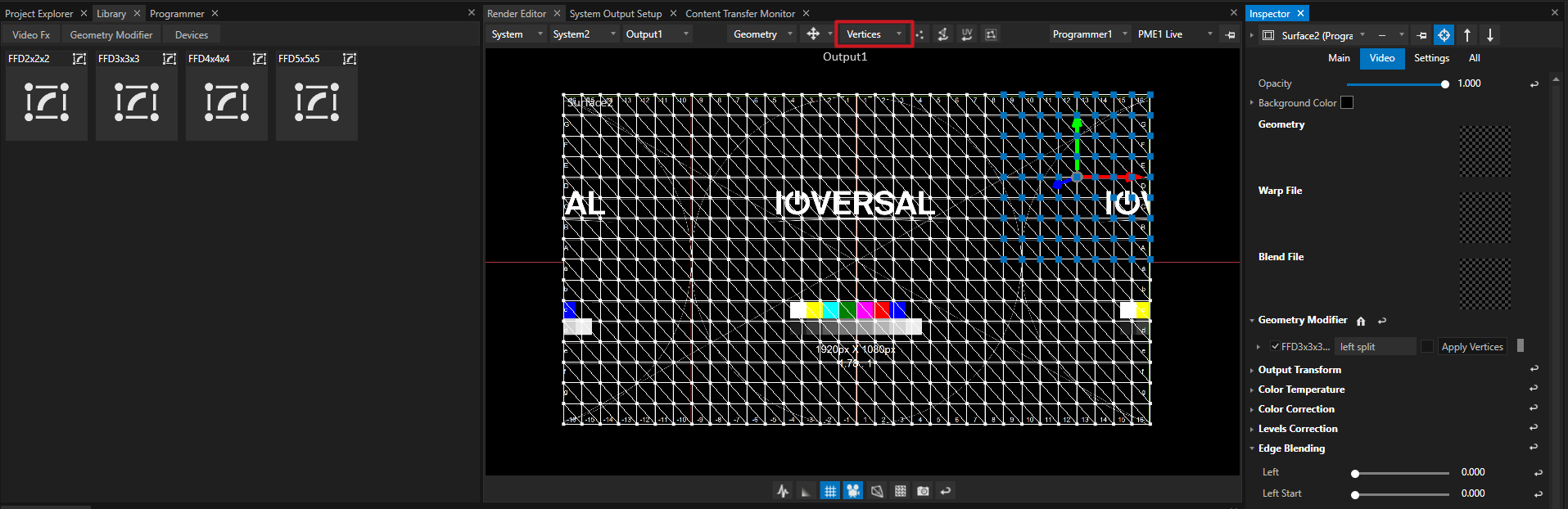
Task: Click the small icon next to FFD5x5x5 label
Action: click(x=350, y=59)
